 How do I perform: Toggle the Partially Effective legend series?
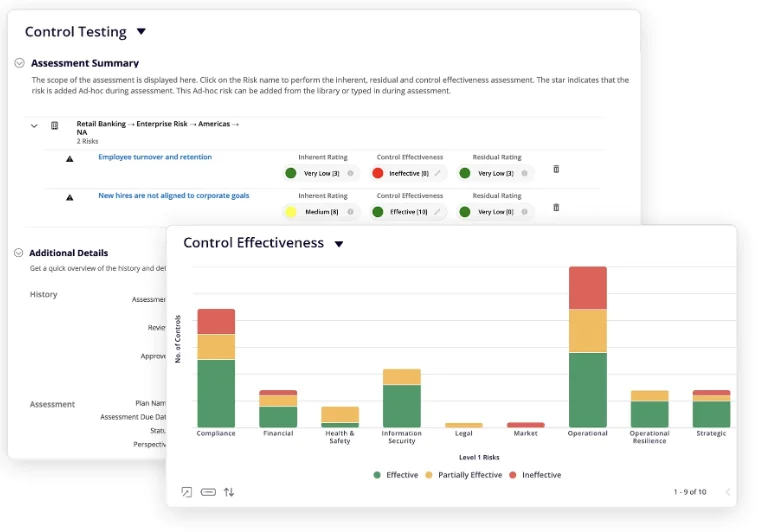tap(464, 475)
